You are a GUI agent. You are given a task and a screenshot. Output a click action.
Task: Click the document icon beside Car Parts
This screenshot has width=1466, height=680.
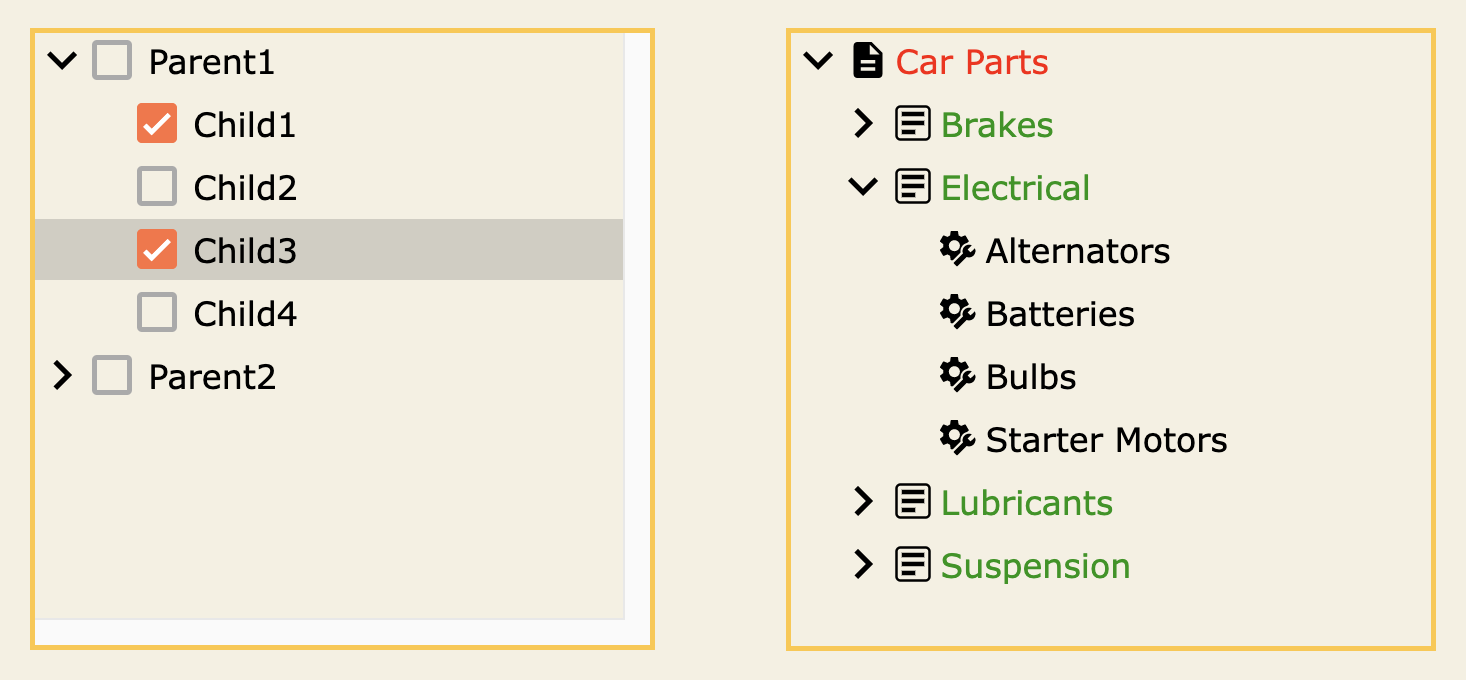[x=867, y=61]
